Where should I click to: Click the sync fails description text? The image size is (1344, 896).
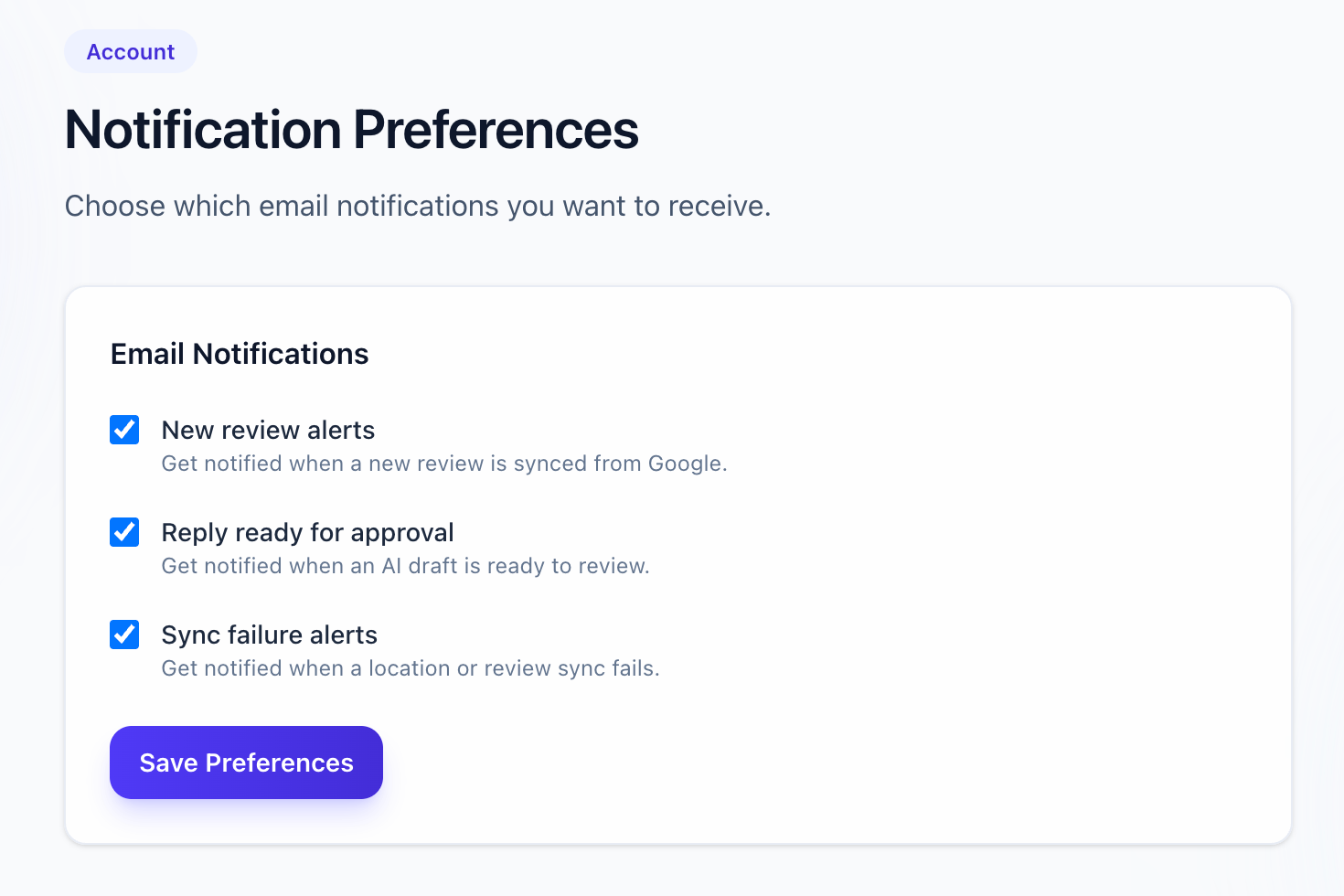pos(410,668)
